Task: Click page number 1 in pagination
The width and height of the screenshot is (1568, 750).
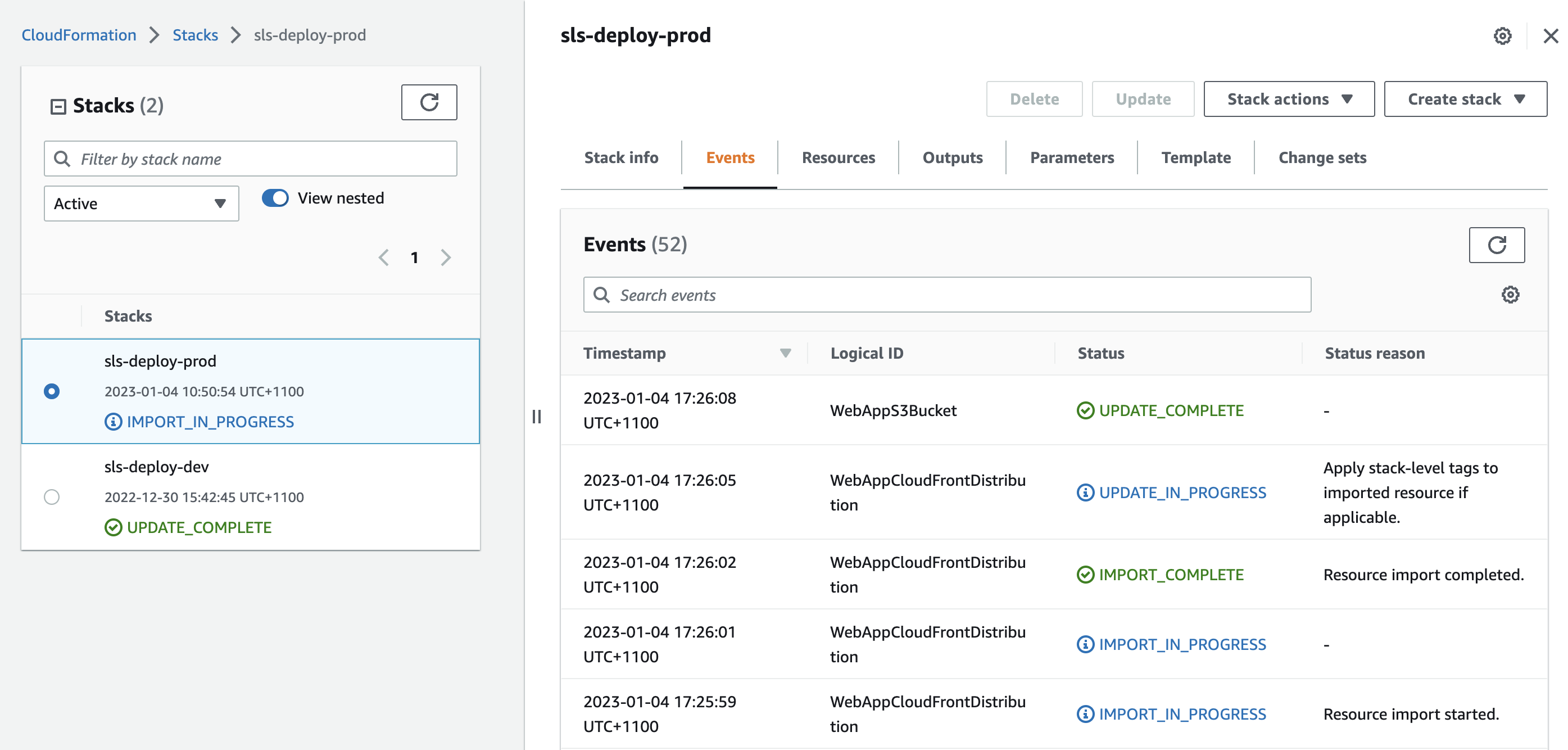Action: point(415,257)
